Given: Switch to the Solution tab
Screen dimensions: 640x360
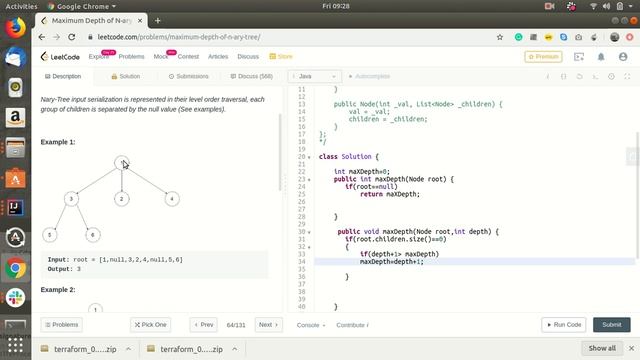Looking at the screenshot, I should tap(126, 76).
